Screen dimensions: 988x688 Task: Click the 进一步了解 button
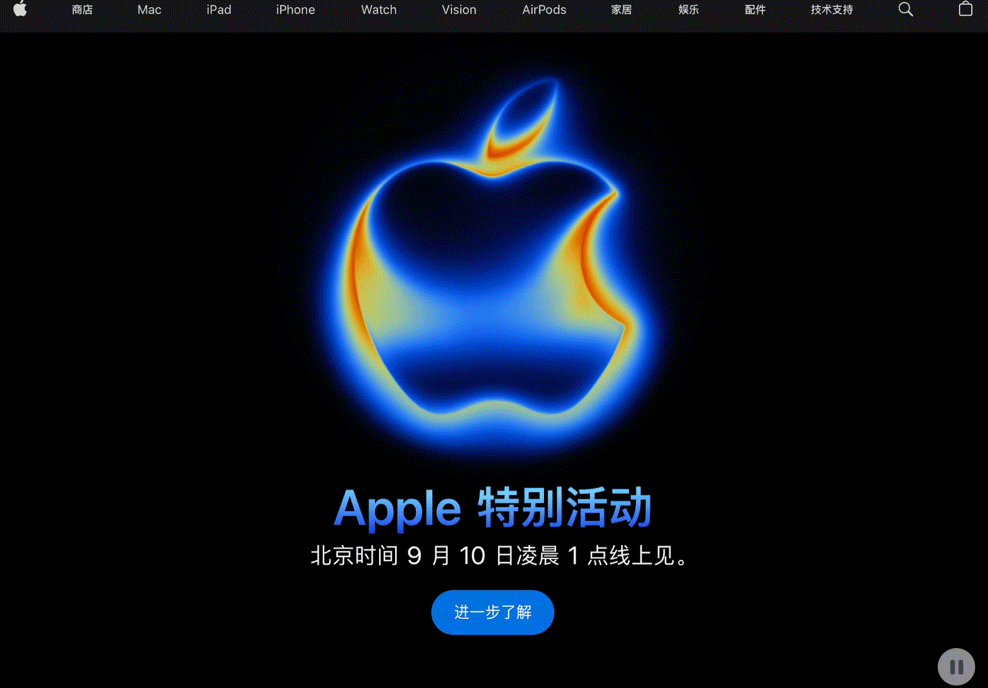[x=493, y=612]
